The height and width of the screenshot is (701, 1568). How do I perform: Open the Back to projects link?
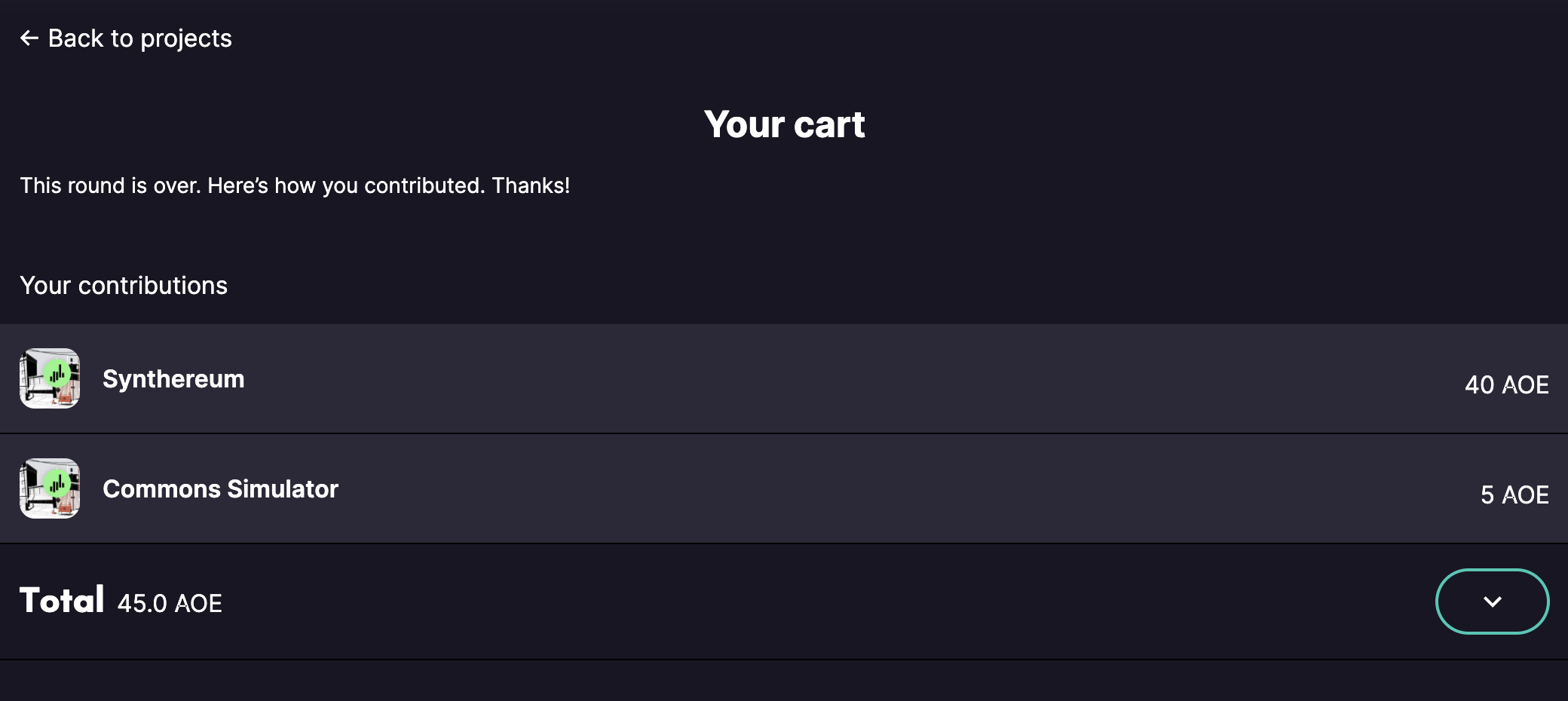(x=140, y=38)
